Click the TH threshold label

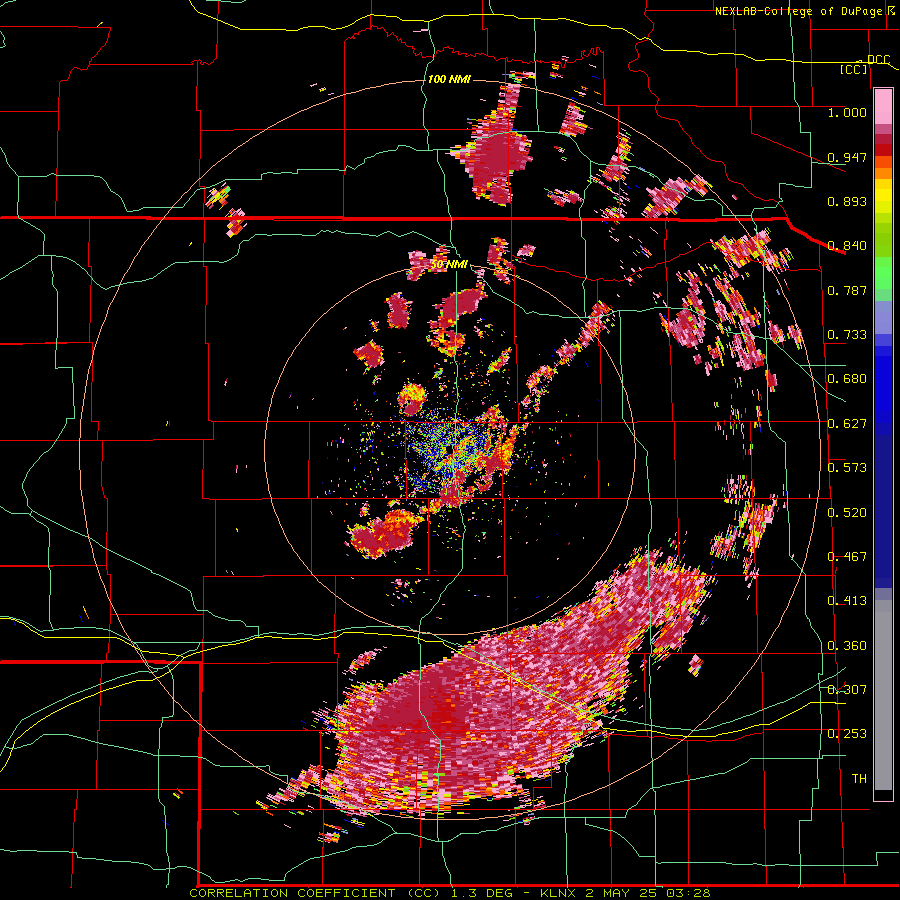pos(859,779)
